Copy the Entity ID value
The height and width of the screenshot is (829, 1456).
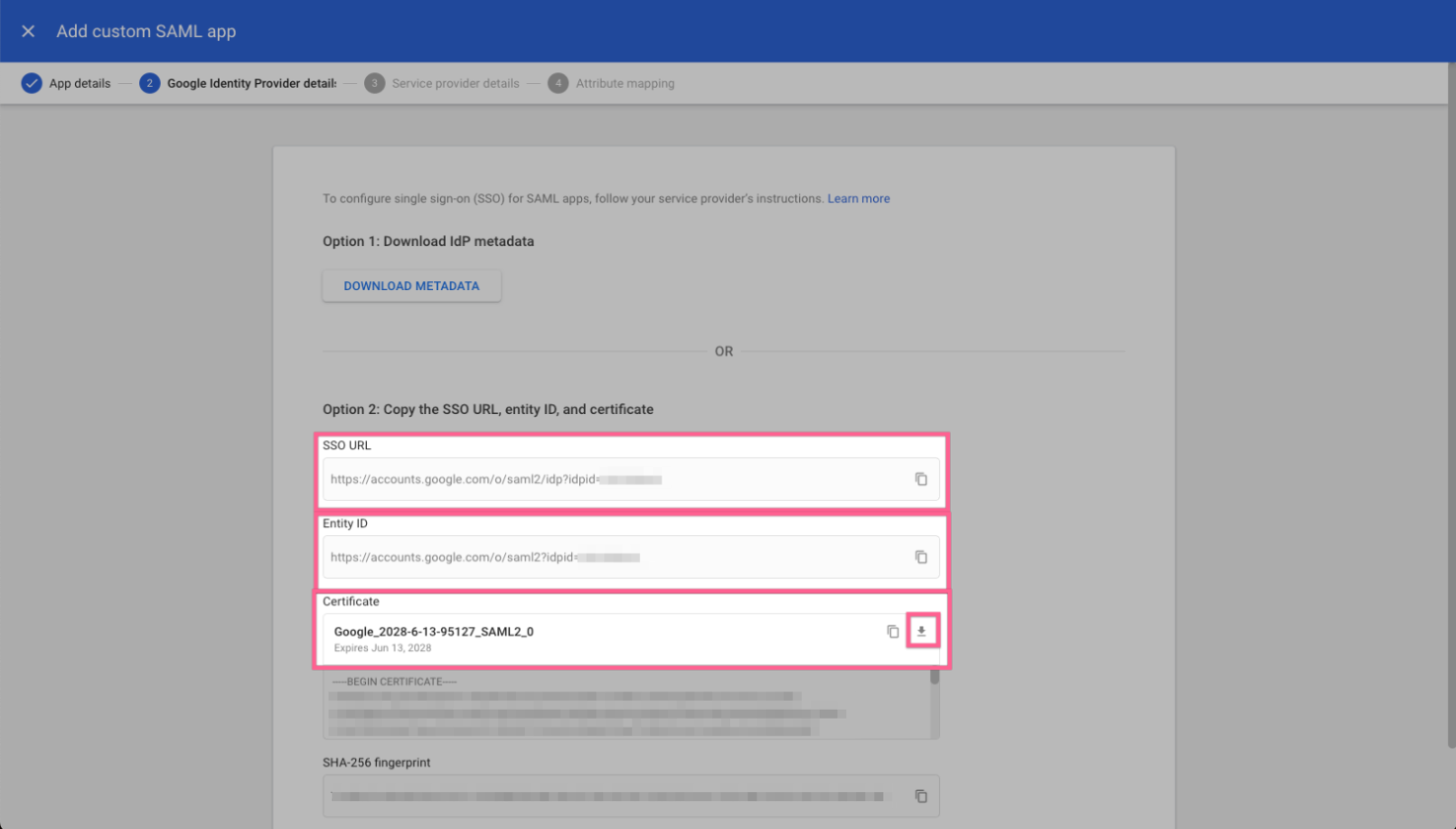click(x=920, y=557)
